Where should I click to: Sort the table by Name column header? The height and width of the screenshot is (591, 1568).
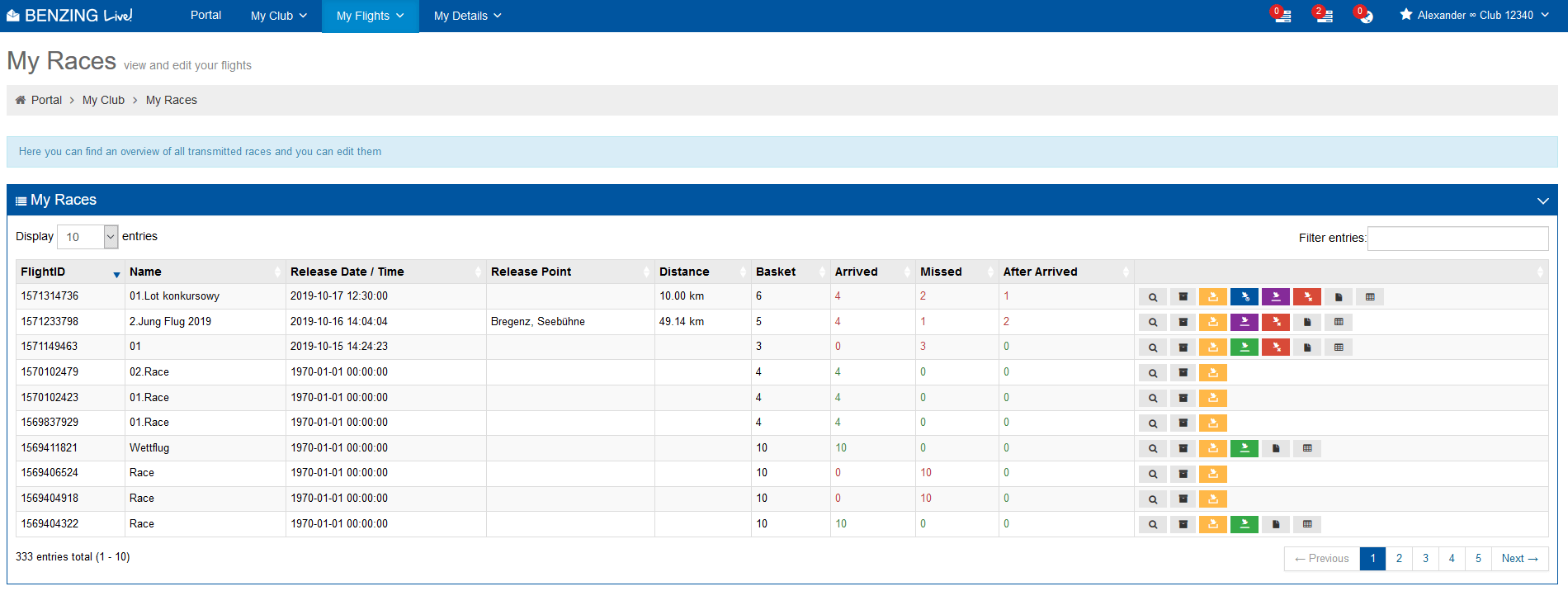[x=205, y=272]
